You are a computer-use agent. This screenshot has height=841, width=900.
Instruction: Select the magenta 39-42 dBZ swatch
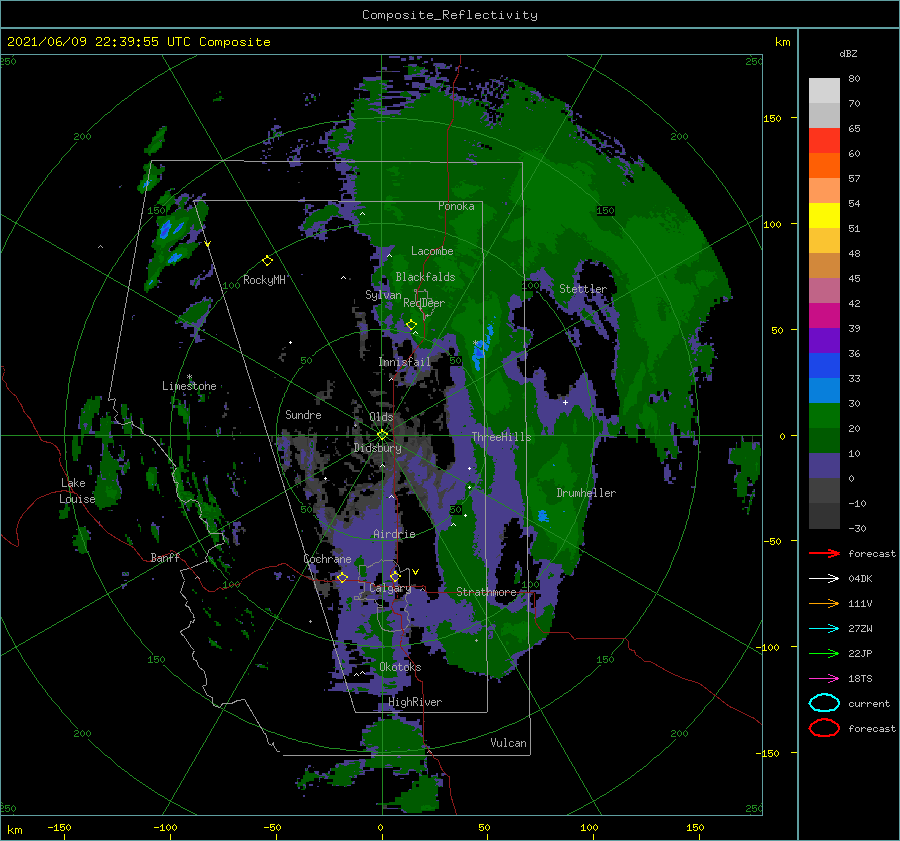(824, 315)
